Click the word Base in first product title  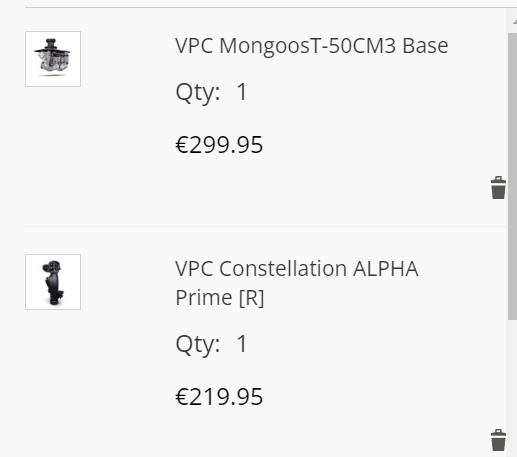(x=425, y=46)
